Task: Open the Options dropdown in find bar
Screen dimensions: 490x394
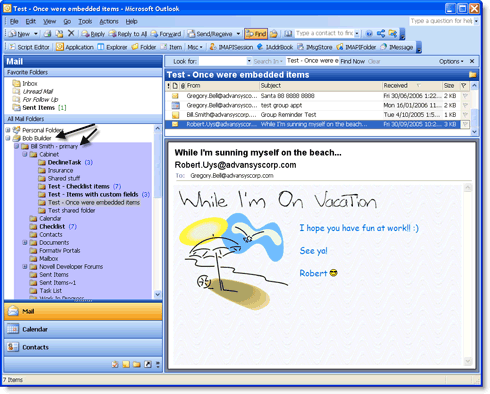Action: (x=451, y=61)
